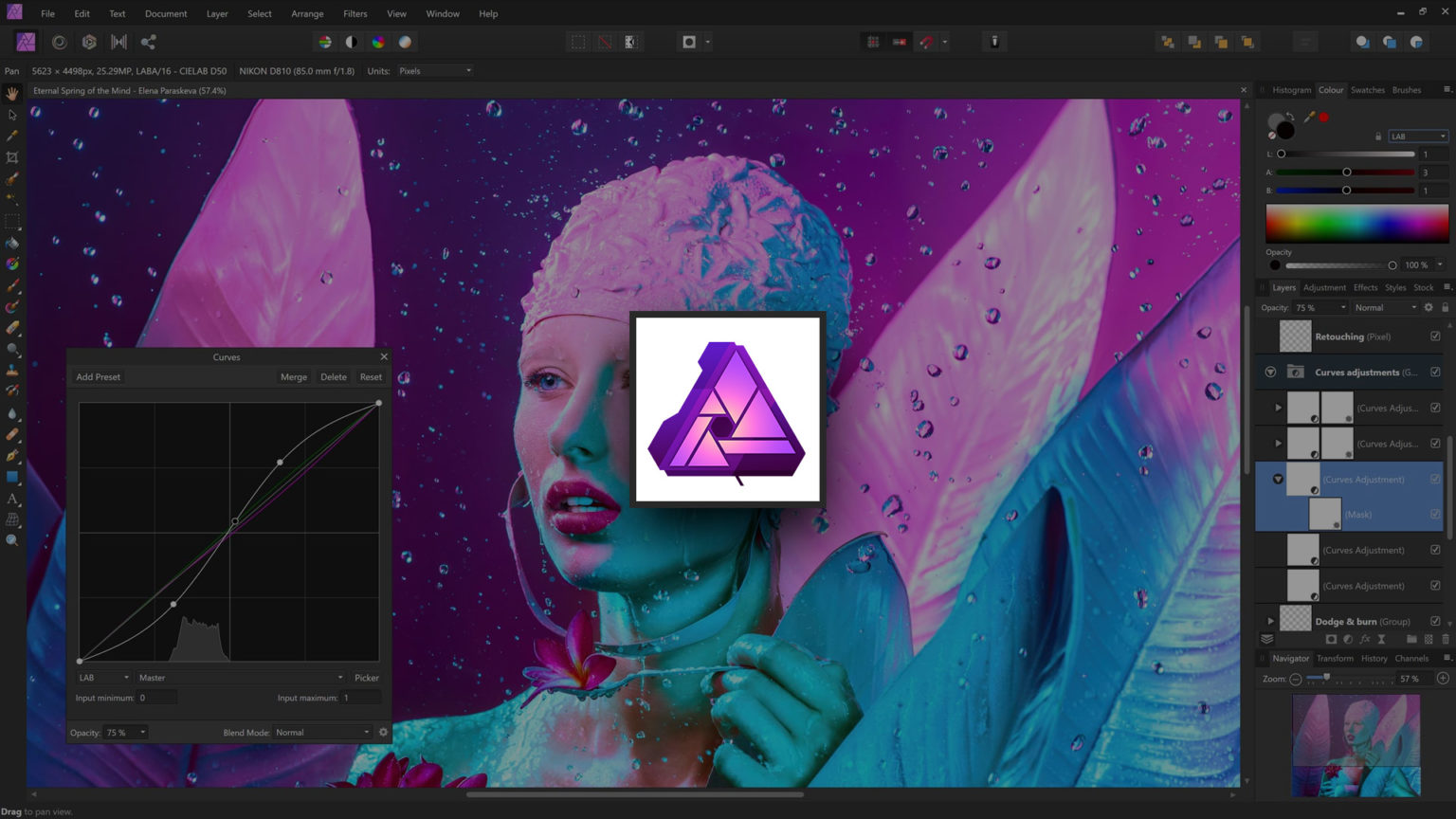The image size is (1456, 819).
Task: Activate the Crop tool
Action: coord(12,157)
